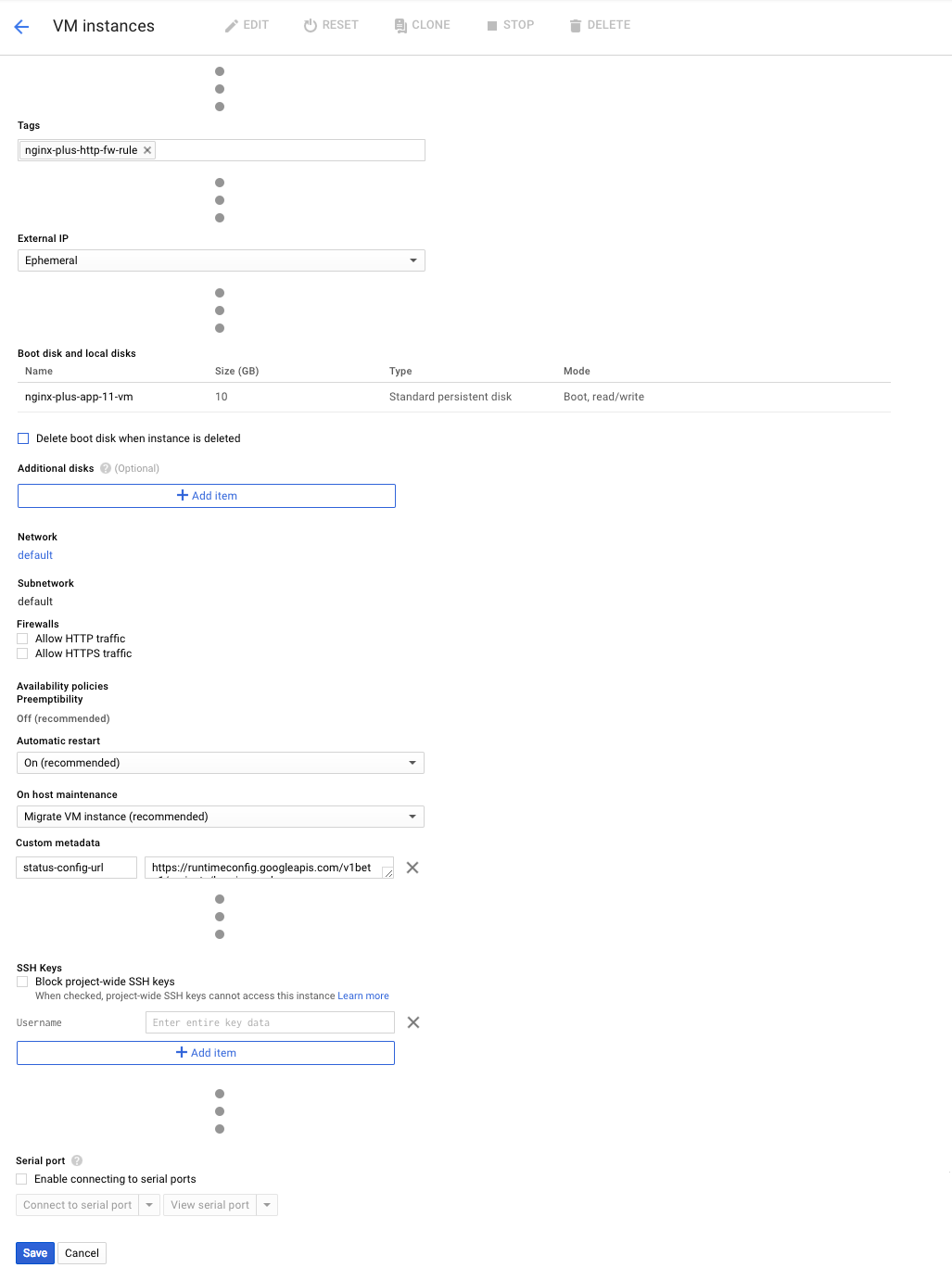Viewport: 952px width, 1268px height.
Task: Enable Allow HTTP traffic checkbox
Action: (22, 639)
